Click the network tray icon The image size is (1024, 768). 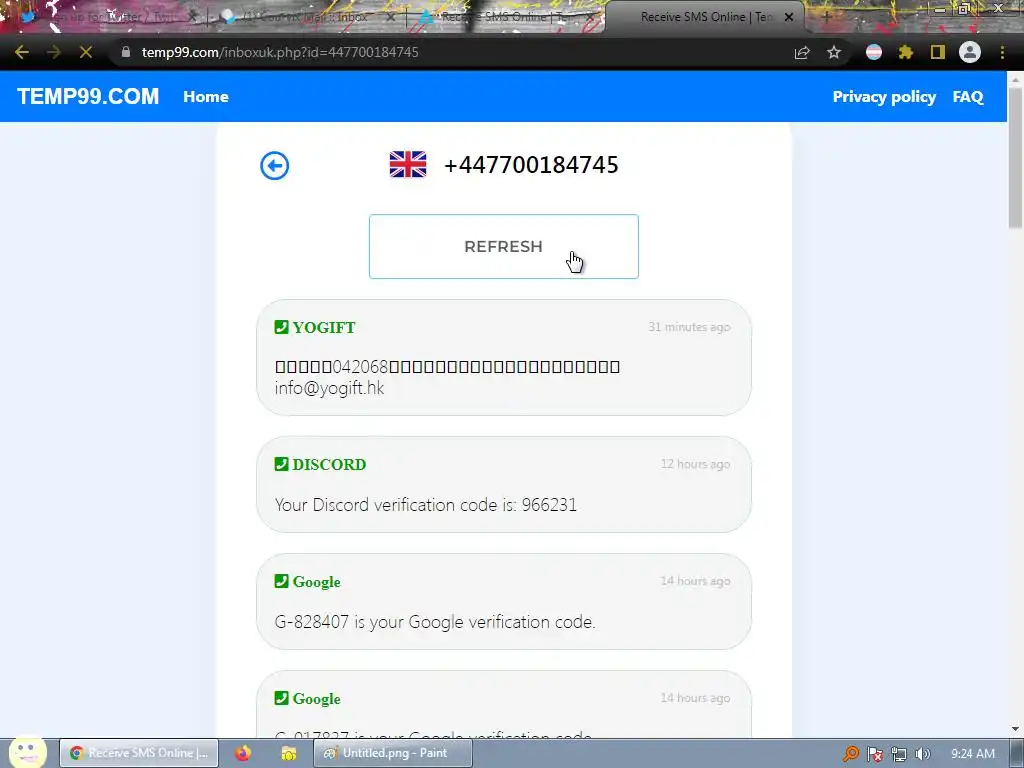tap(899, 754)
